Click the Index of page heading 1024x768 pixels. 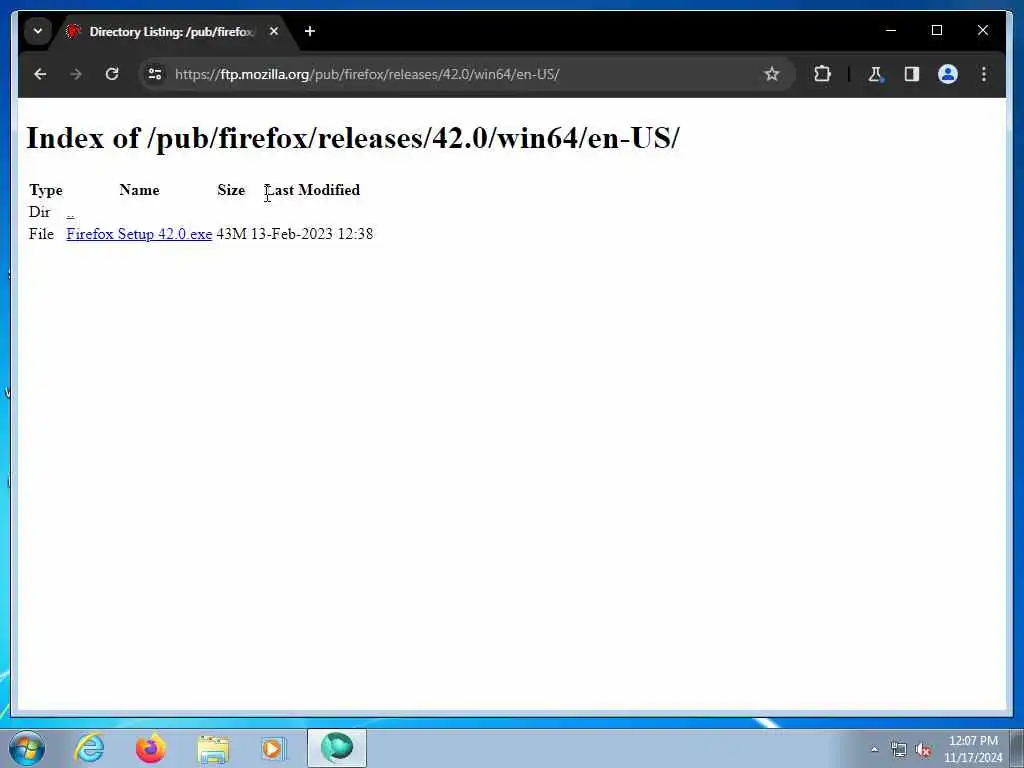pyautogui.click(x=353, y=138)
